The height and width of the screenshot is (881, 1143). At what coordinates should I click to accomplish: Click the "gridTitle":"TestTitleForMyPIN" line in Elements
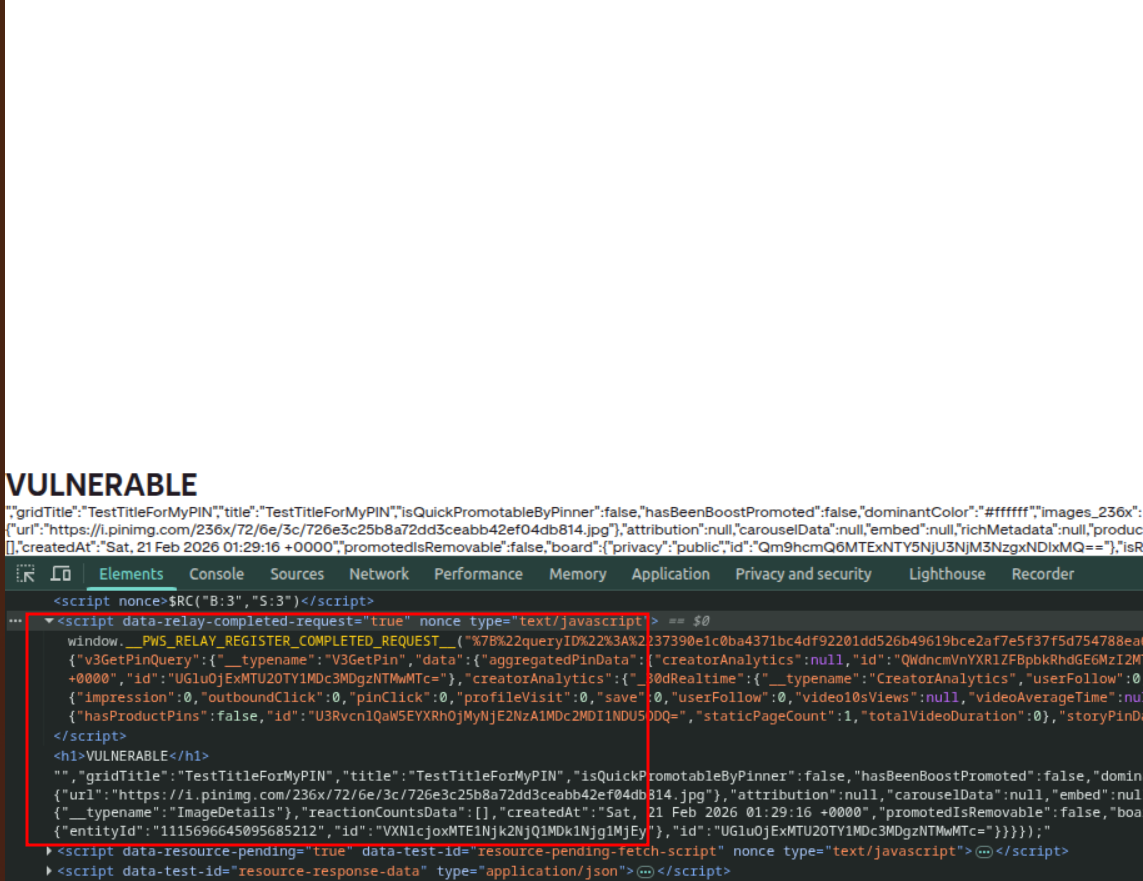pyautogui.click(x=598, y=776)
